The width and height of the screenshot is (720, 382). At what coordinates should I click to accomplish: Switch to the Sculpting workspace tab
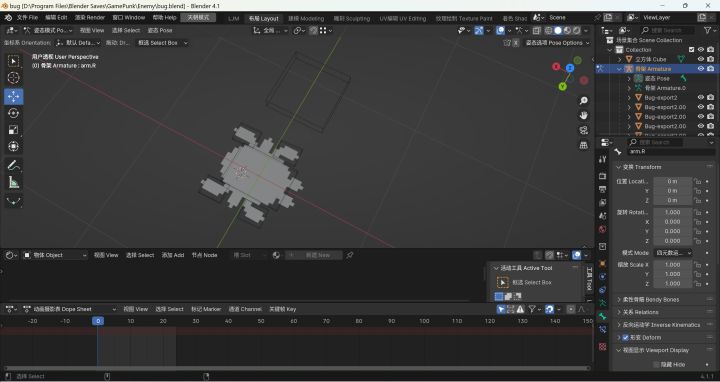point(352,18)
